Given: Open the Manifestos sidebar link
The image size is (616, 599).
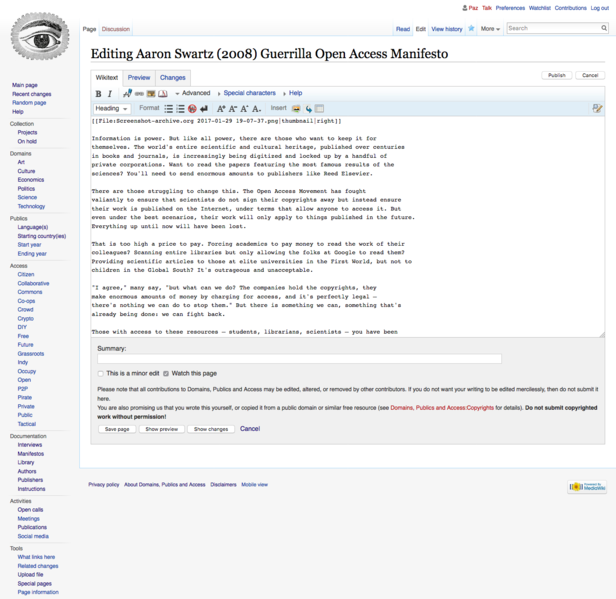Looking at the screenshot, I should click(x=31, y=454).
